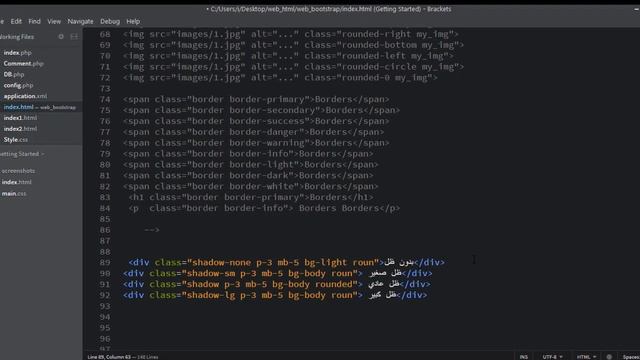Click the shadow-lg div code line
Screen dimensions: 640x360
tap(275, 295)
